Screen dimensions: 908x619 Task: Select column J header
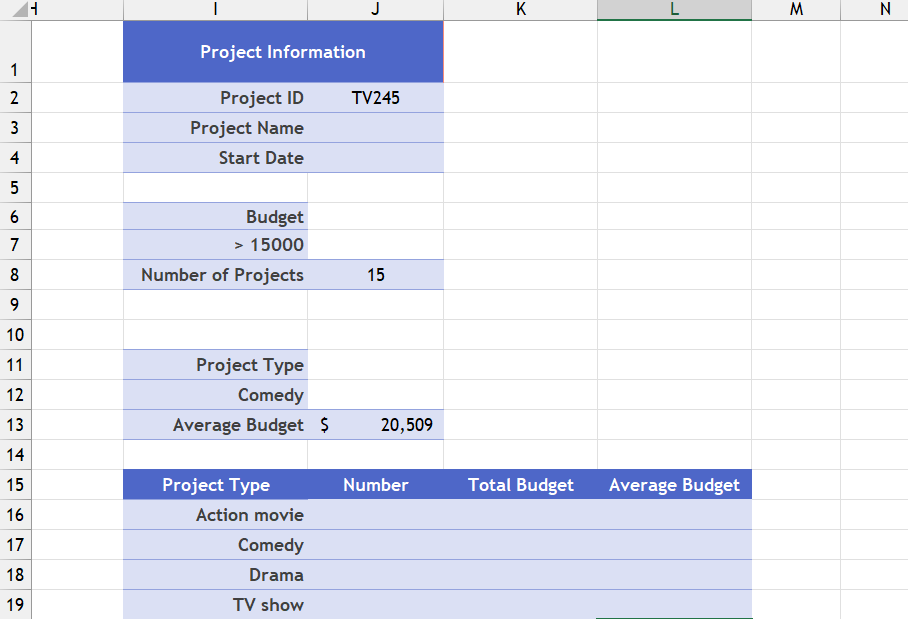pos(375,10)
